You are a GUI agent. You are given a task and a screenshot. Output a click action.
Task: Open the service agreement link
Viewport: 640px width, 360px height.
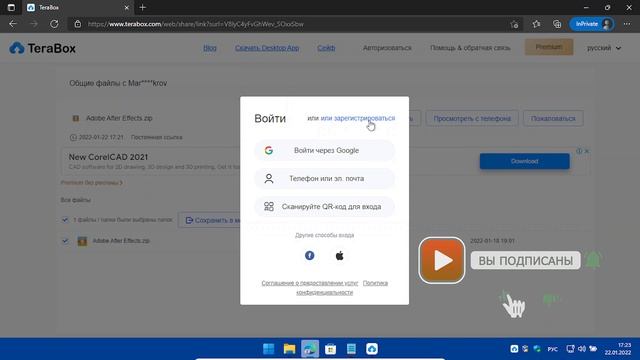tap(309, 283)
